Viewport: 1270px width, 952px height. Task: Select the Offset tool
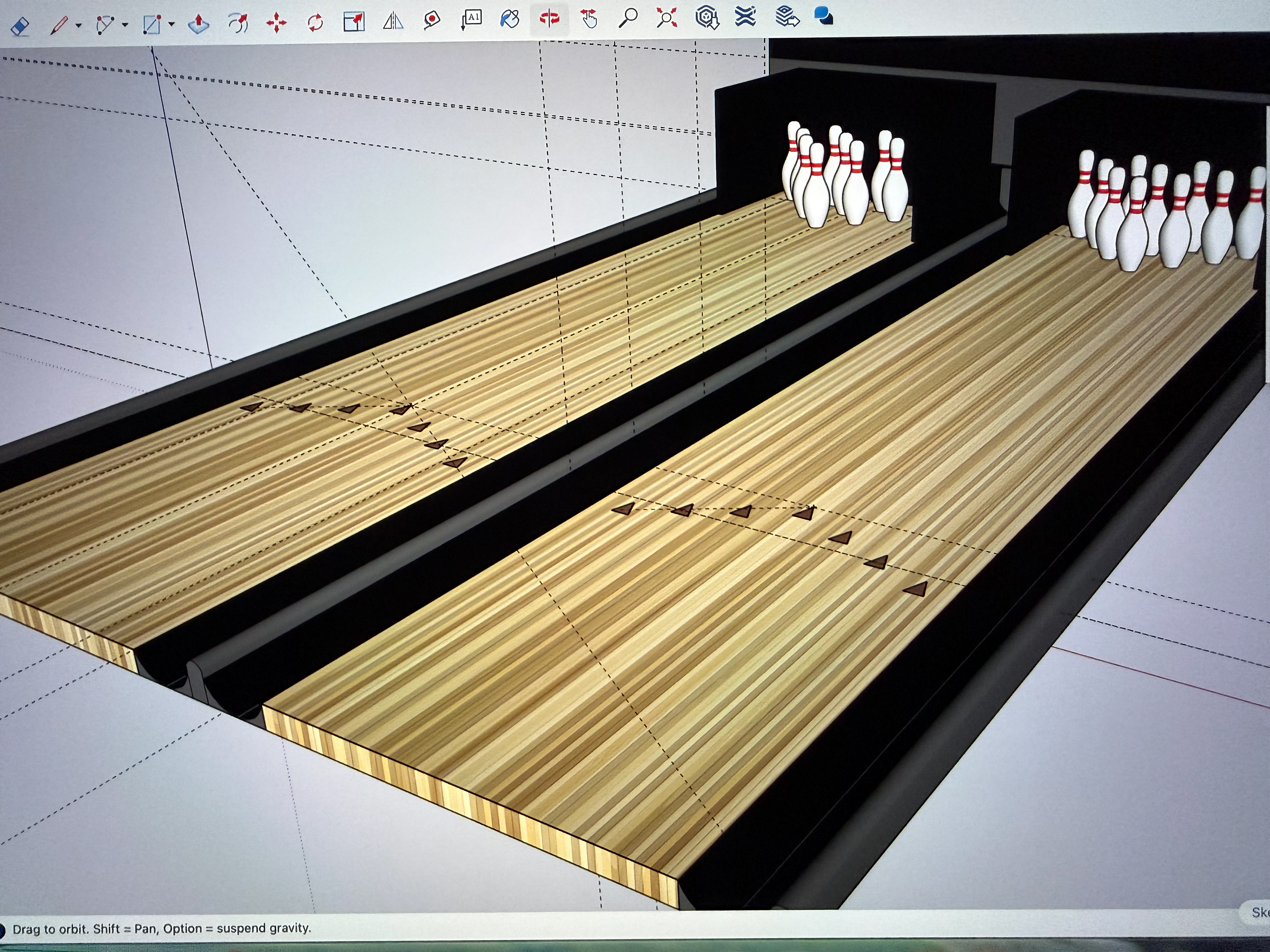(238, 23)
